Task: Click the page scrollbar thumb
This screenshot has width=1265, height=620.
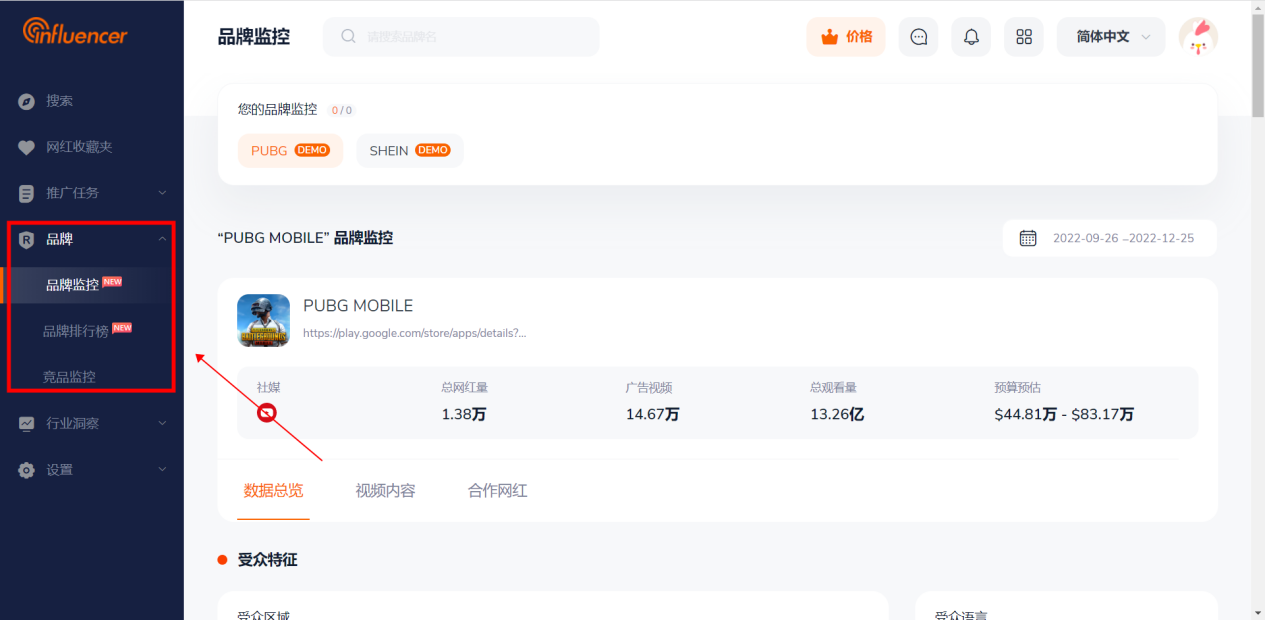Action: (x=1257, y=65)
